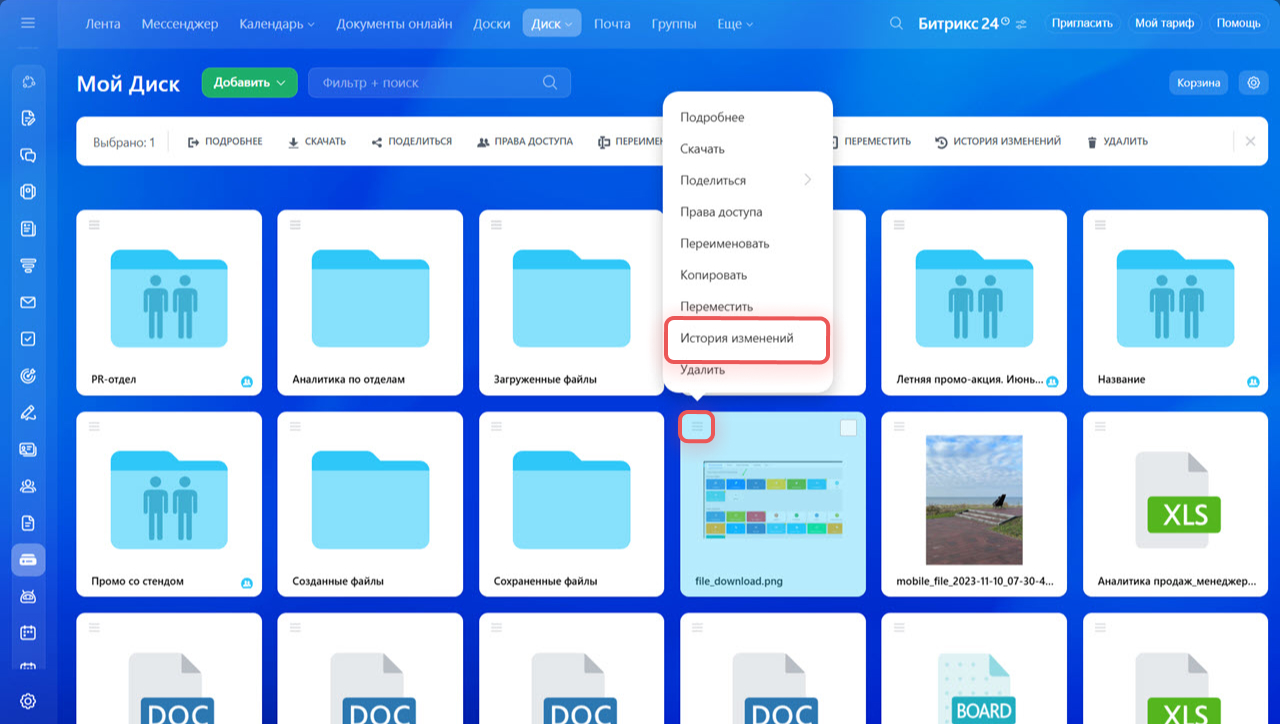Click СКАЧАТЬ in the selection toolbar
Viewport: 1280px width, 724px height.
316,142
